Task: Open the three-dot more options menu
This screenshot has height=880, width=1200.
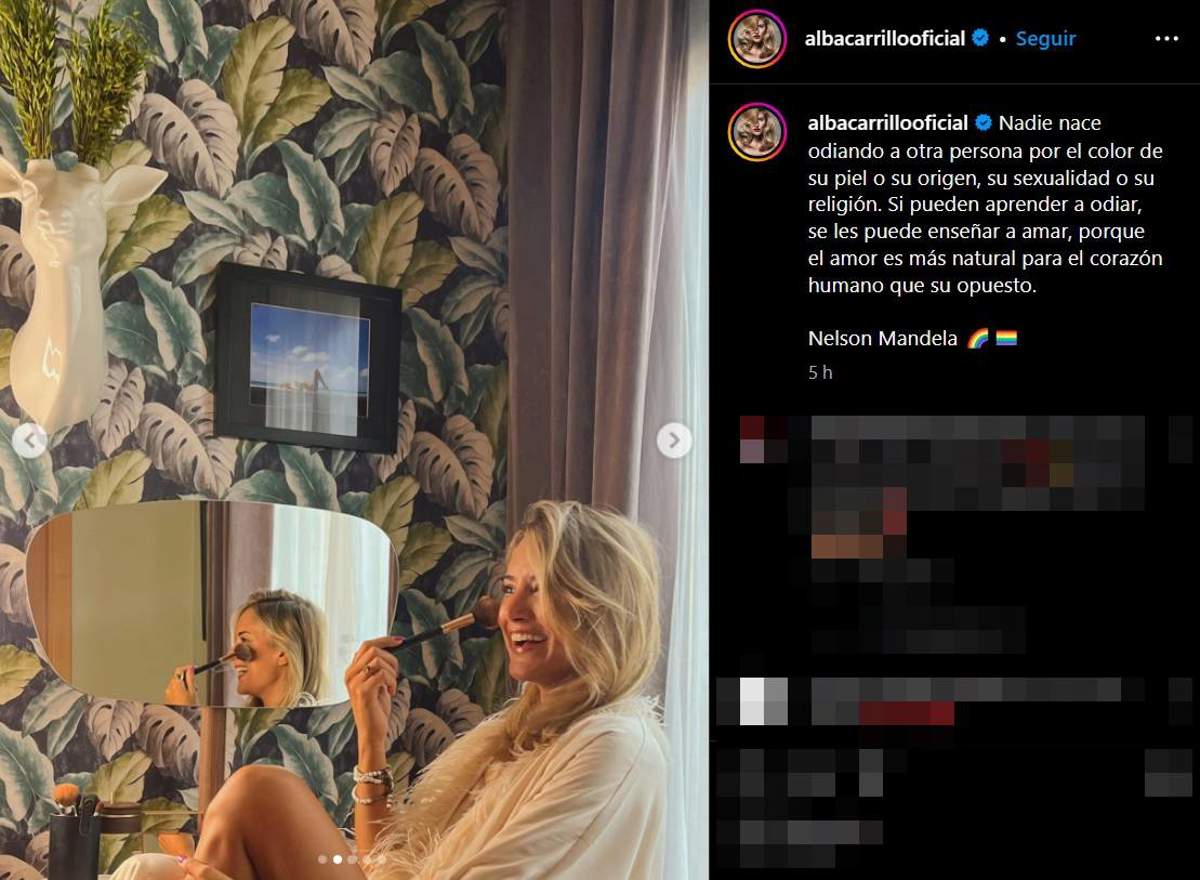Action: tap(1166, 39)
